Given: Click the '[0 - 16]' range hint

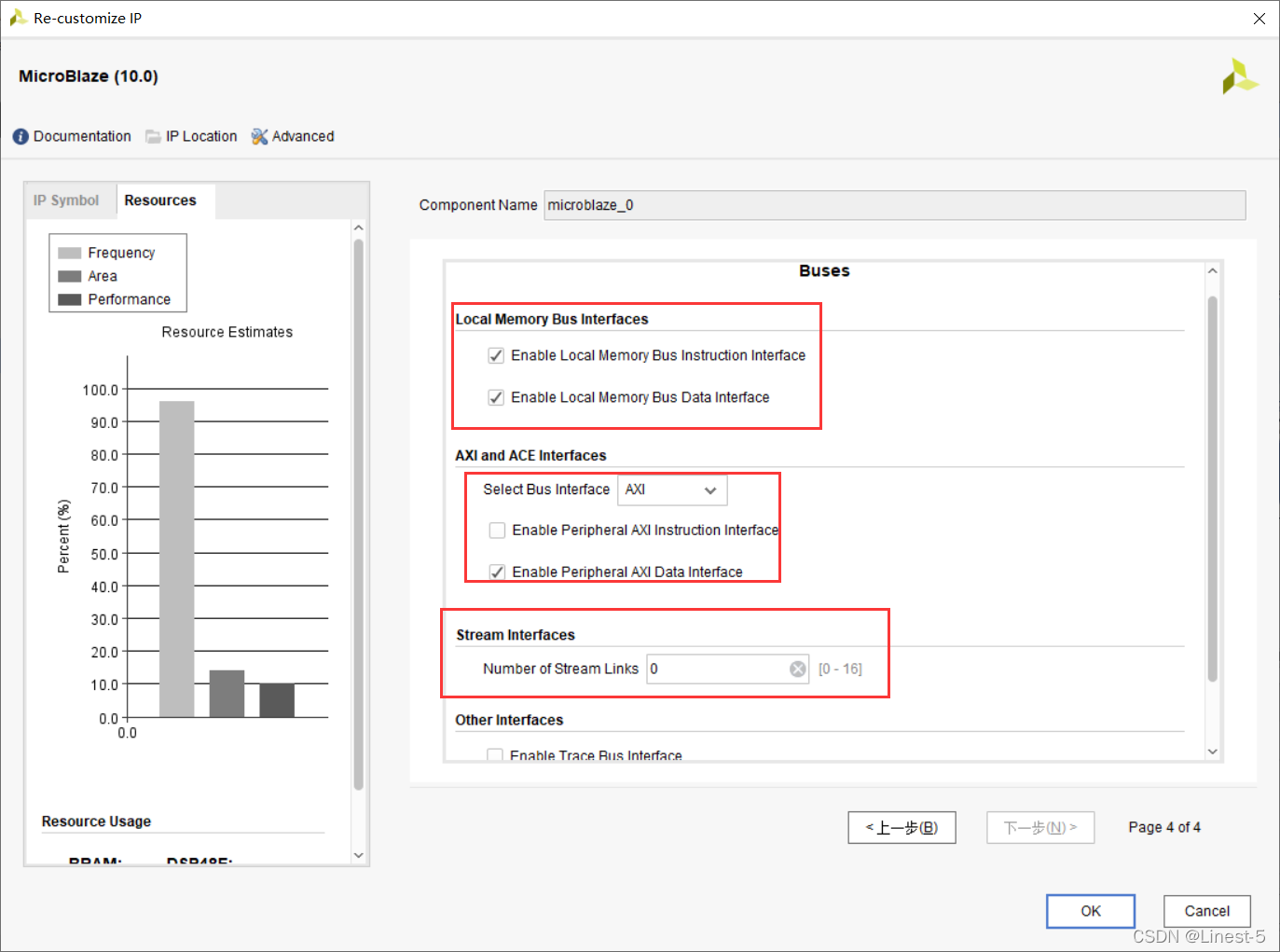Looking at the screenshot, I should (x=840, y=669).
